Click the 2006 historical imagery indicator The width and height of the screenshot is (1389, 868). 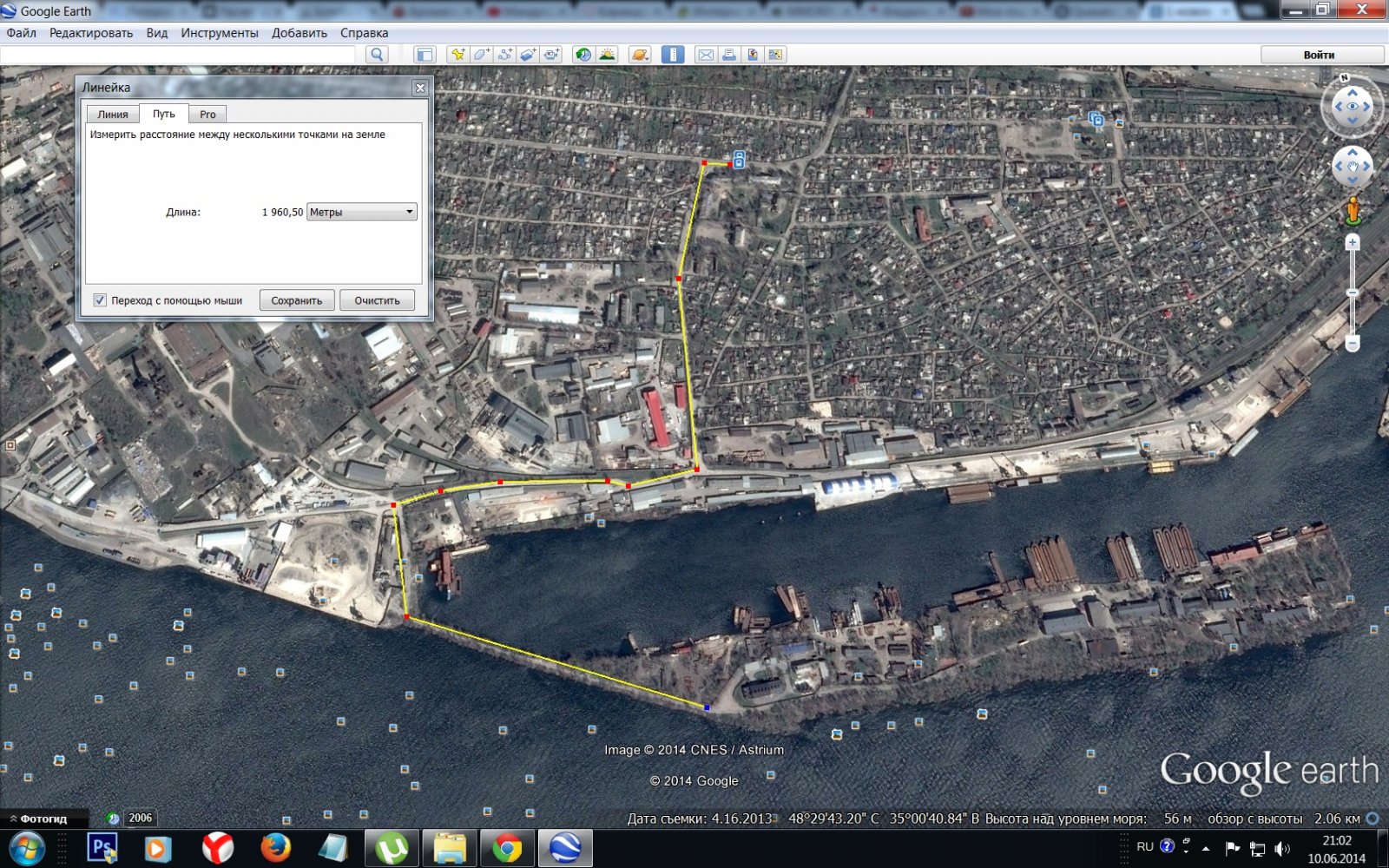[x=140, y=818]
